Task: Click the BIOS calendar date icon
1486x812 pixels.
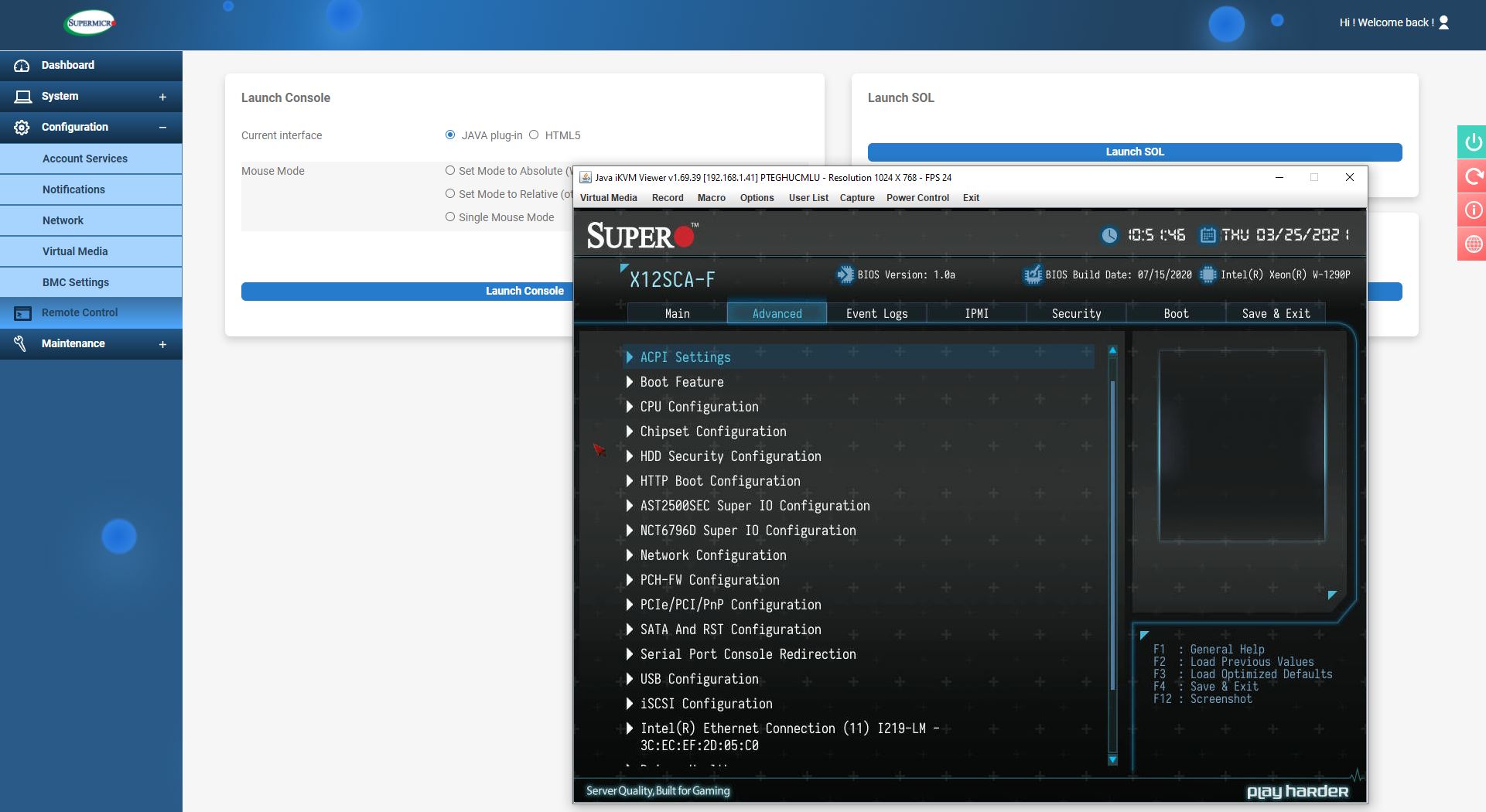Action: tap(1207, 235)
